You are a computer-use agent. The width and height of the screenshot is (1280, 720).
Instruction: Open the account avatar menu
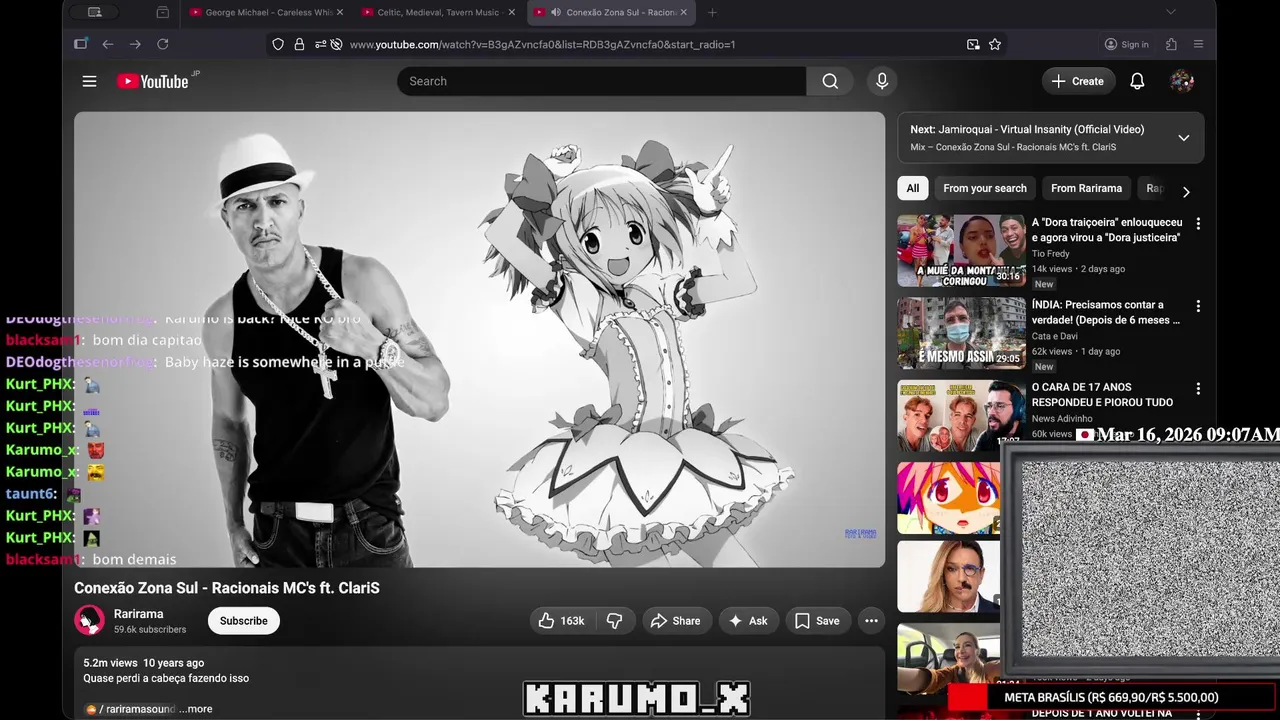tap(1182, 81)
